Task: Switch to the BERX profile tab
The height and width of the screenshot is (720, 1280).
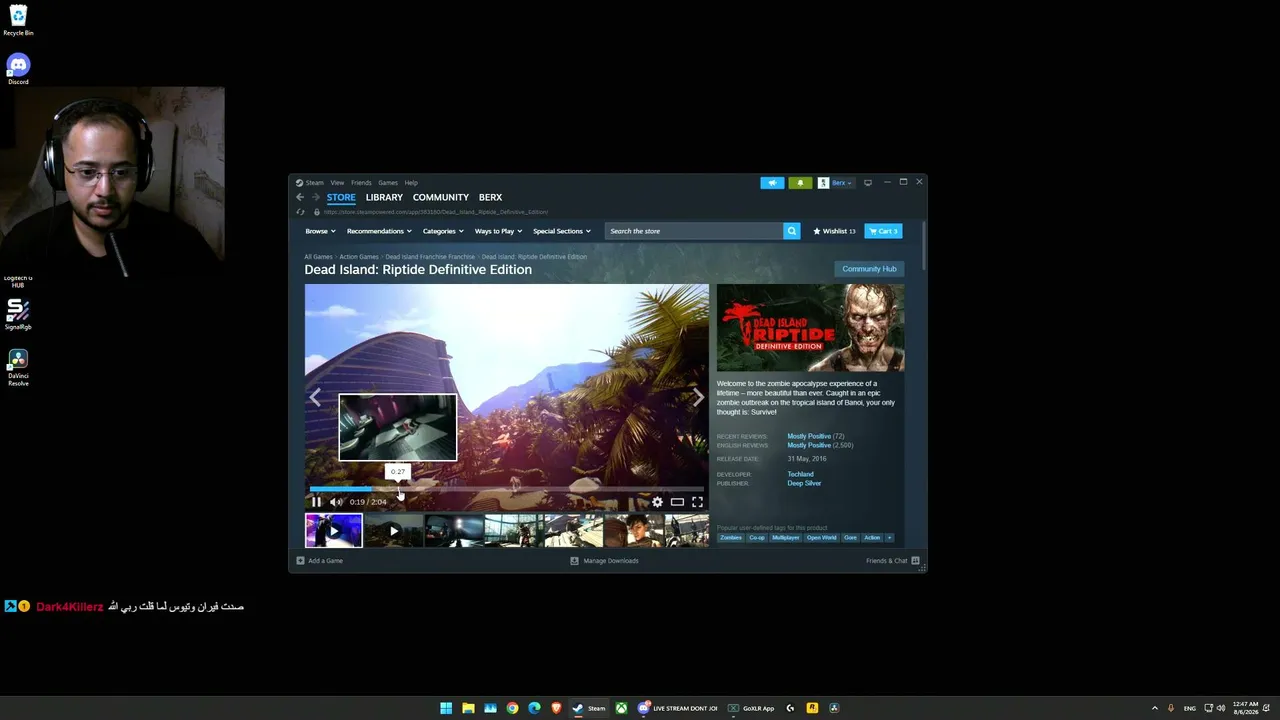Action: [x=490, y=197]
